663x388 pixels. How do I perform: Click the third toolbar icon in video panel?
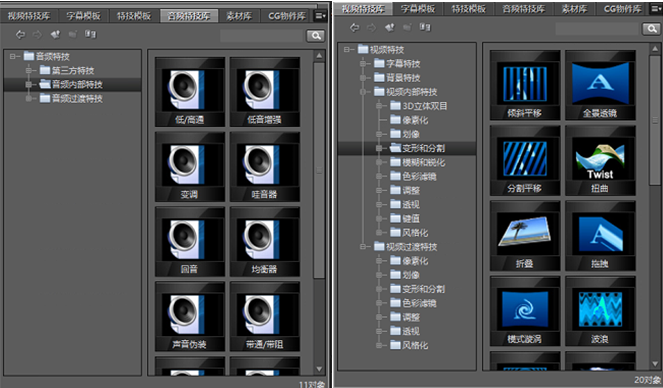point(389,27)
